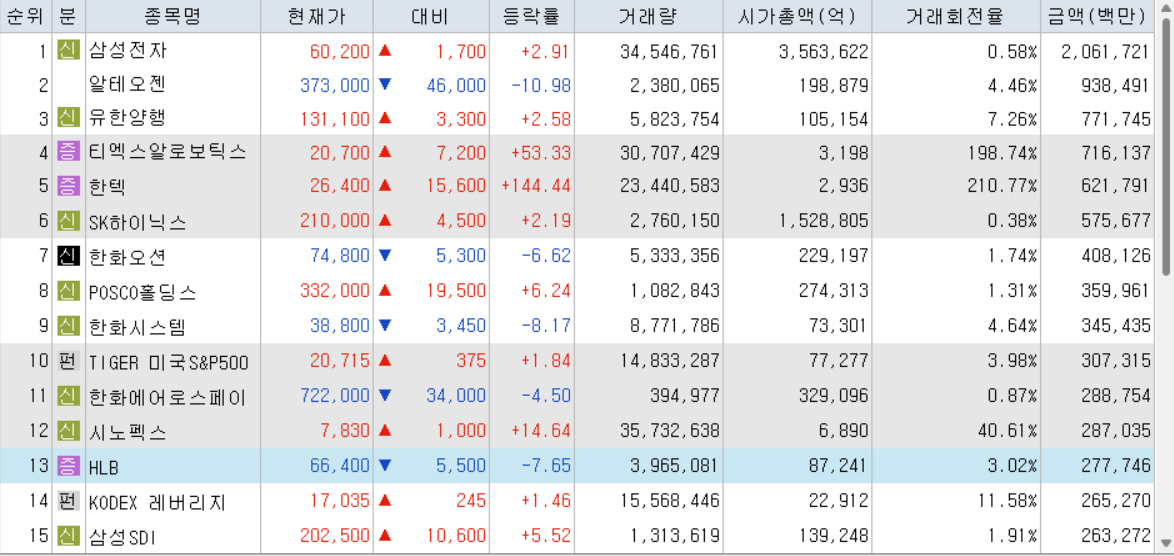Sort by the 등락률 column header
Screen dimensions: 1174x556
532,16
